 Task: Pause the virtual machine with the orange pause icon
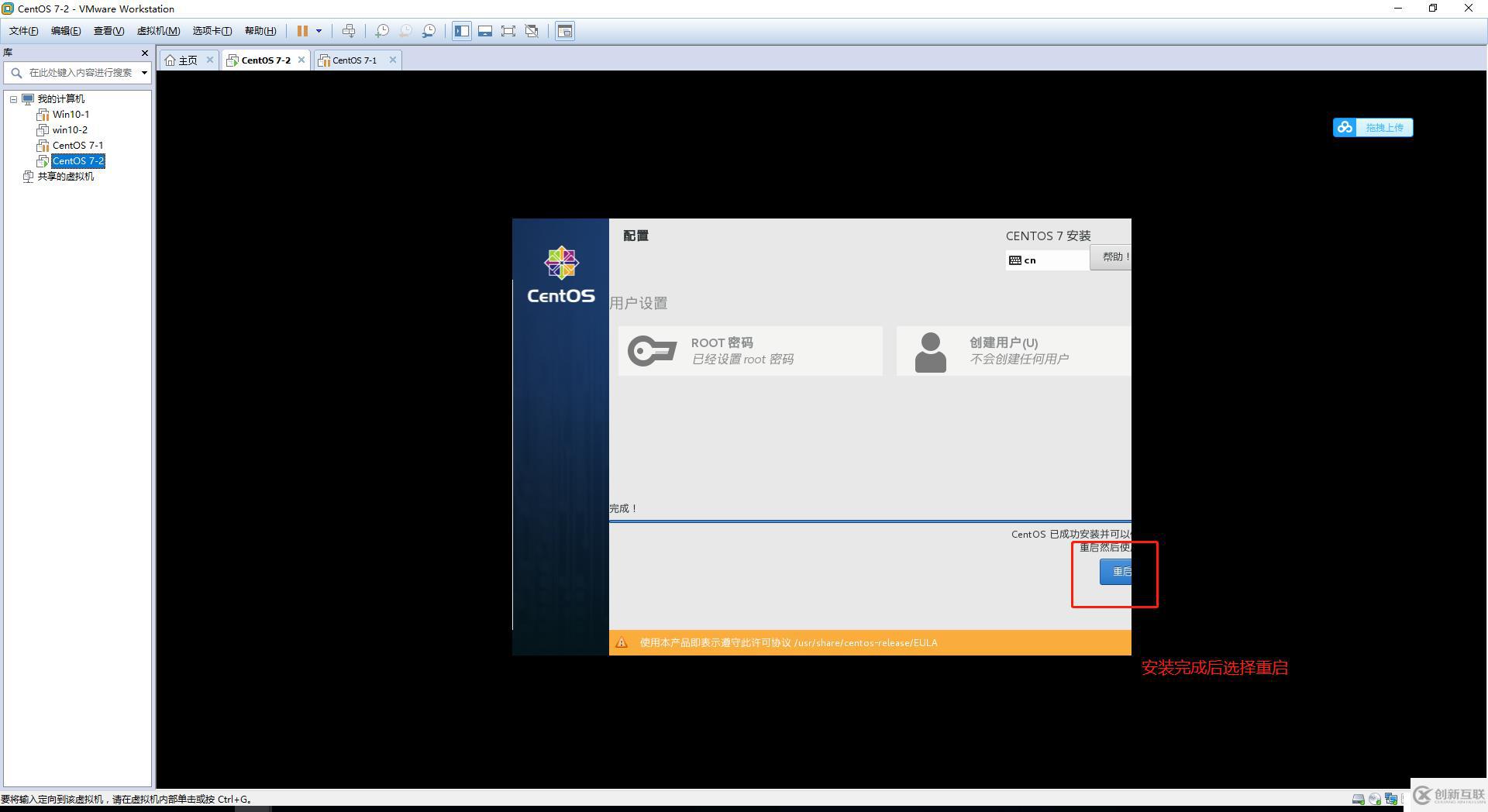tap(302, 31)
